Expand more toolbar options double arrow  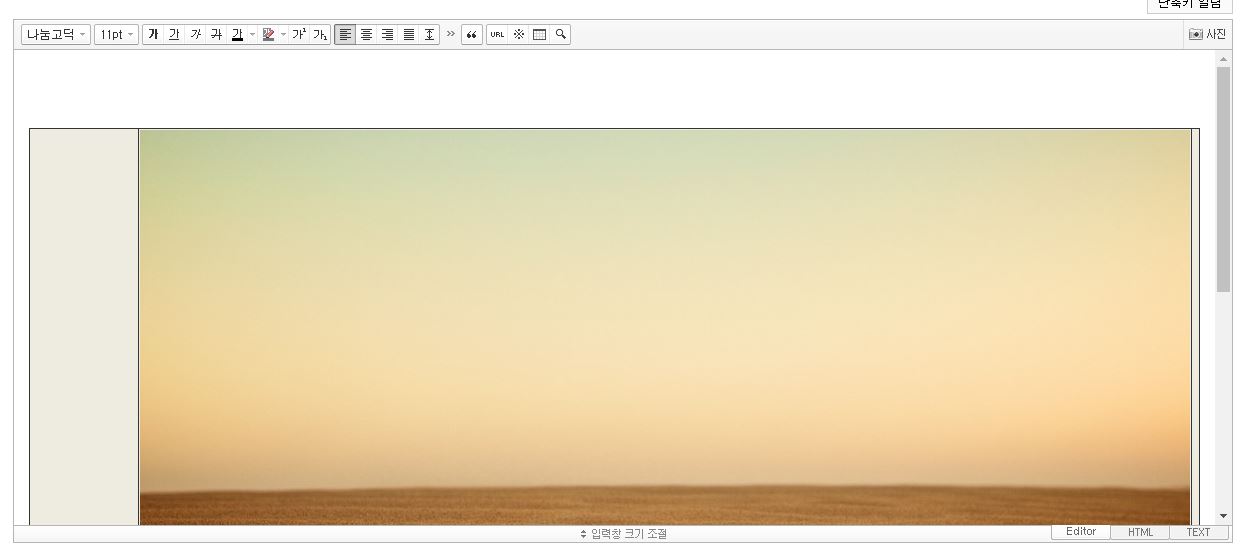tap(450, 34)
